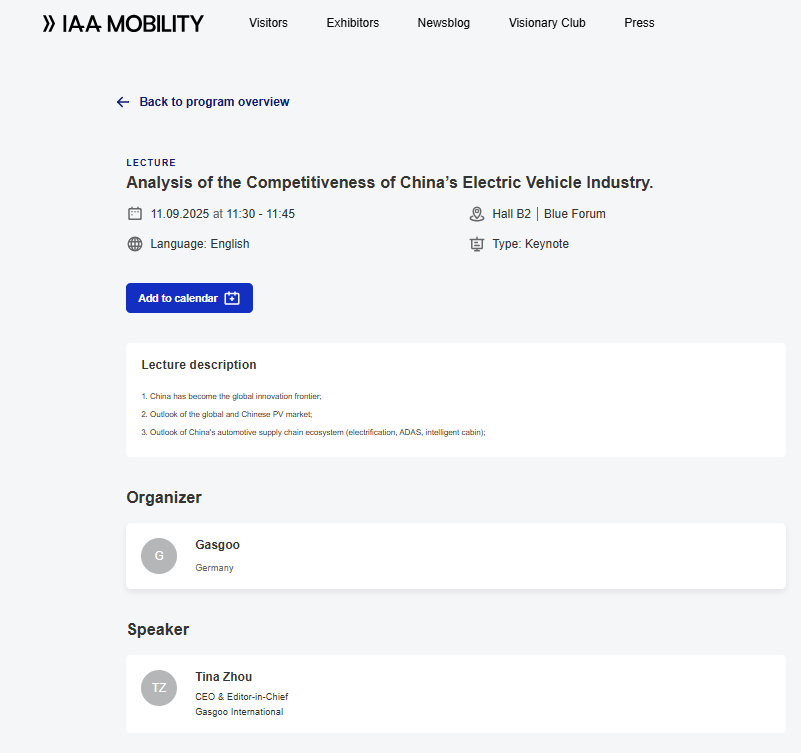Click the 'TZ' speaker avatar circle
This screenshot has height=753, width=801.
(158, 687)
